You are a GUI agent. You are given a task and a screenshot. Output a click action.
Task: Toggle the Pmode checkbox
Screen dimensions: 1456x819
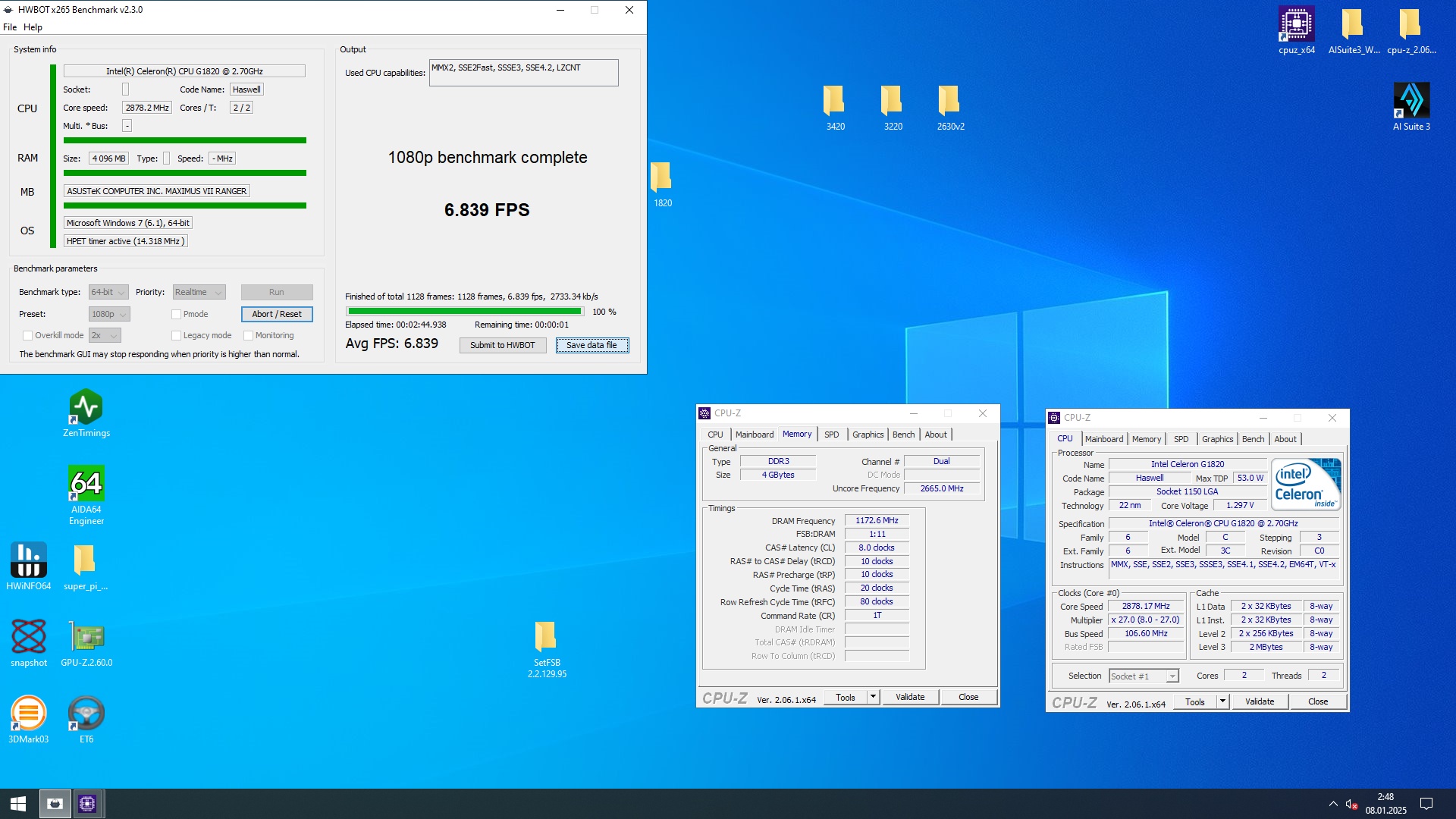[x=176, y=314]
